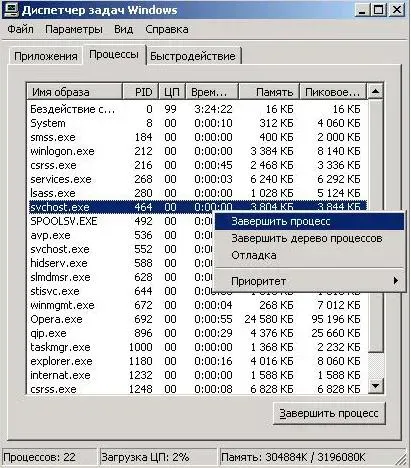Sort by Память column header

269,92
